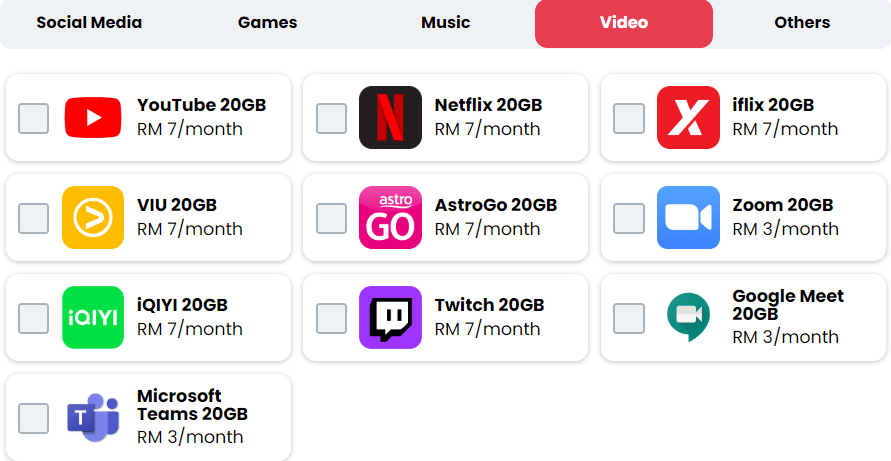Click the iflix logo icon

tap(688, 118)
